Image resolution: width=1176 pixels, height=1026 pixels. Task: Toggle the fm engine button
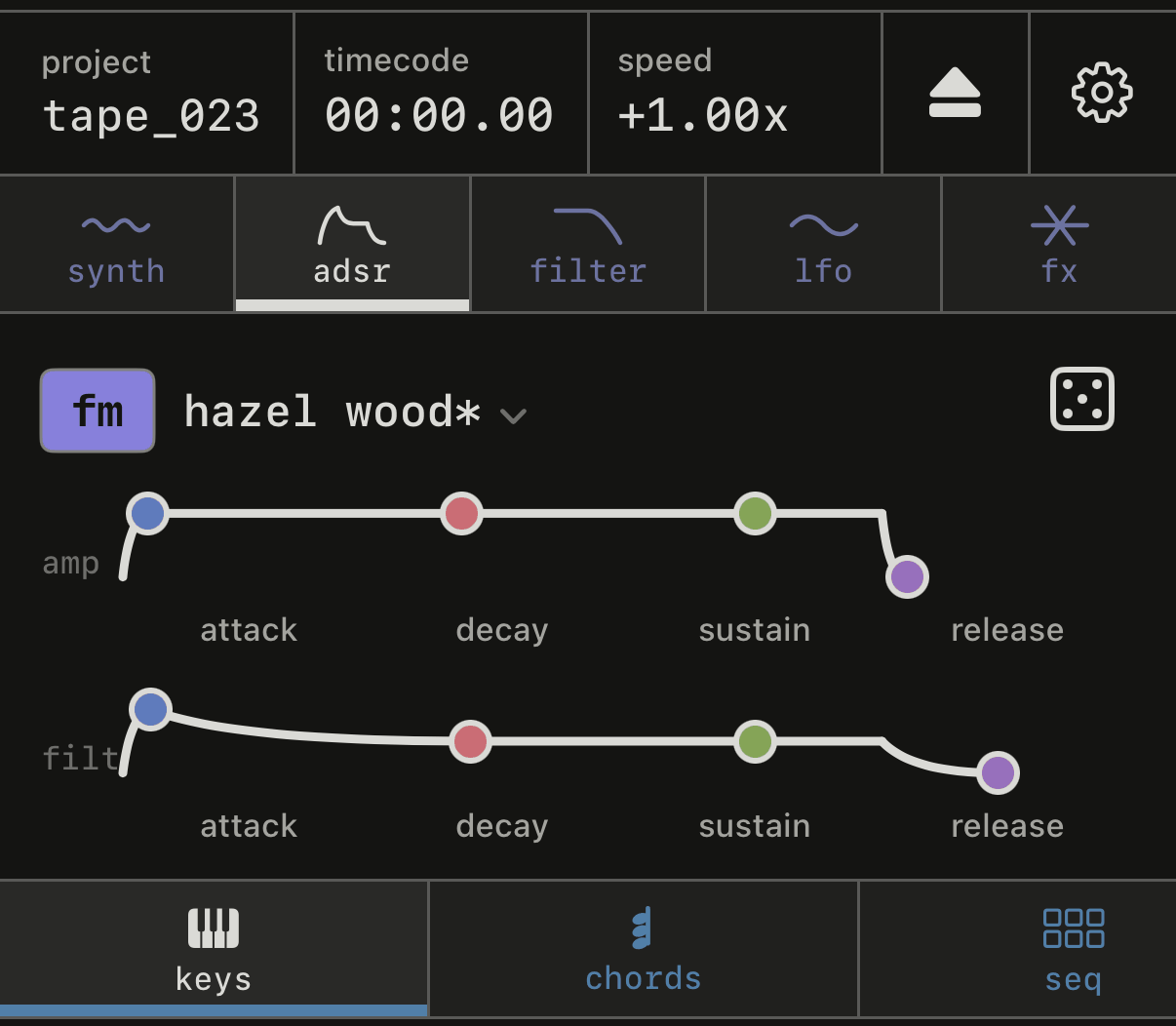click(98, 411)
